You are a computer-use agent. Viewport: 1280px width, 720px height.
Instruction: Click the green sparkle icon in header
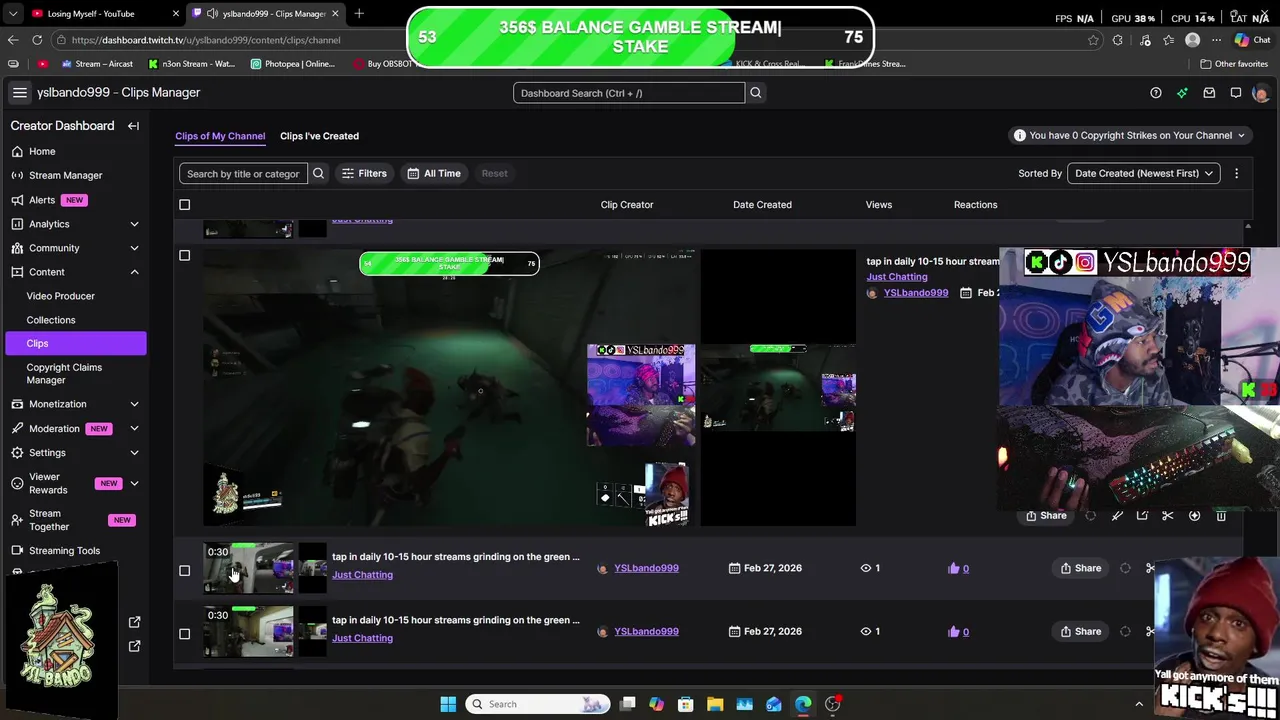(1182, 93)
